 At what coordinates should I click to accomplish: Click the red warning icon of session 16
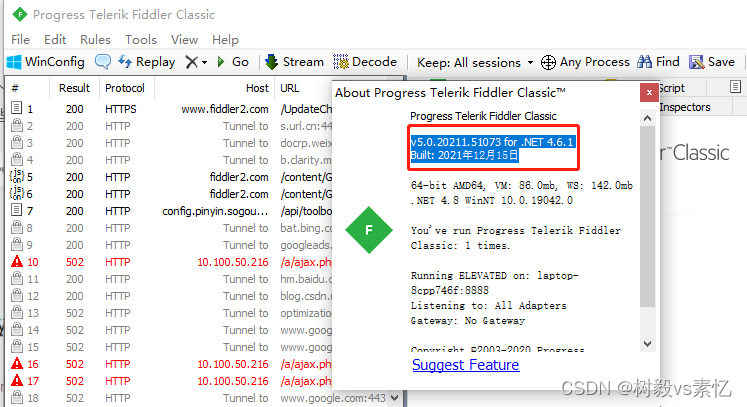coord(17,364)
